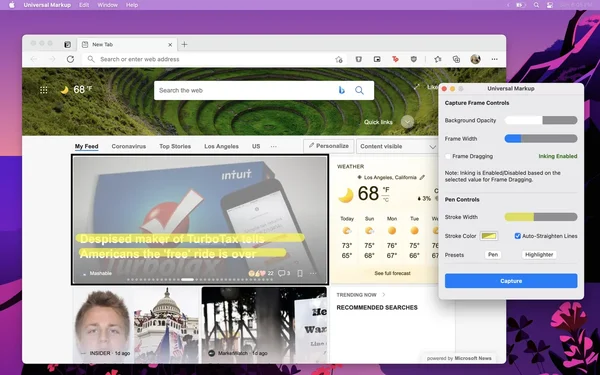
Task: Choose the Highlighter preset
Action: (539, 254)
